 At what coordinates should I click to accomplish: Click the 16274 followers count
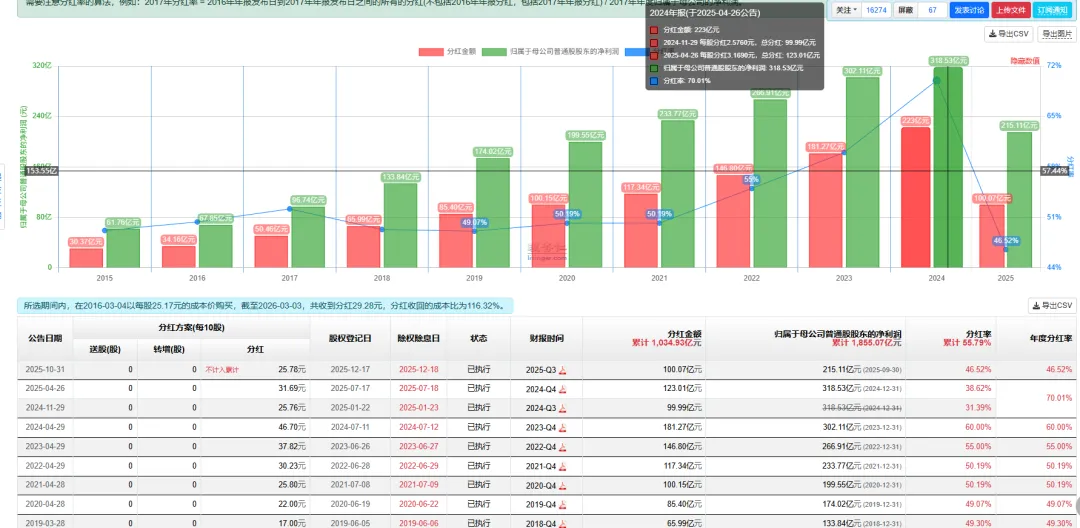(875, 10)
